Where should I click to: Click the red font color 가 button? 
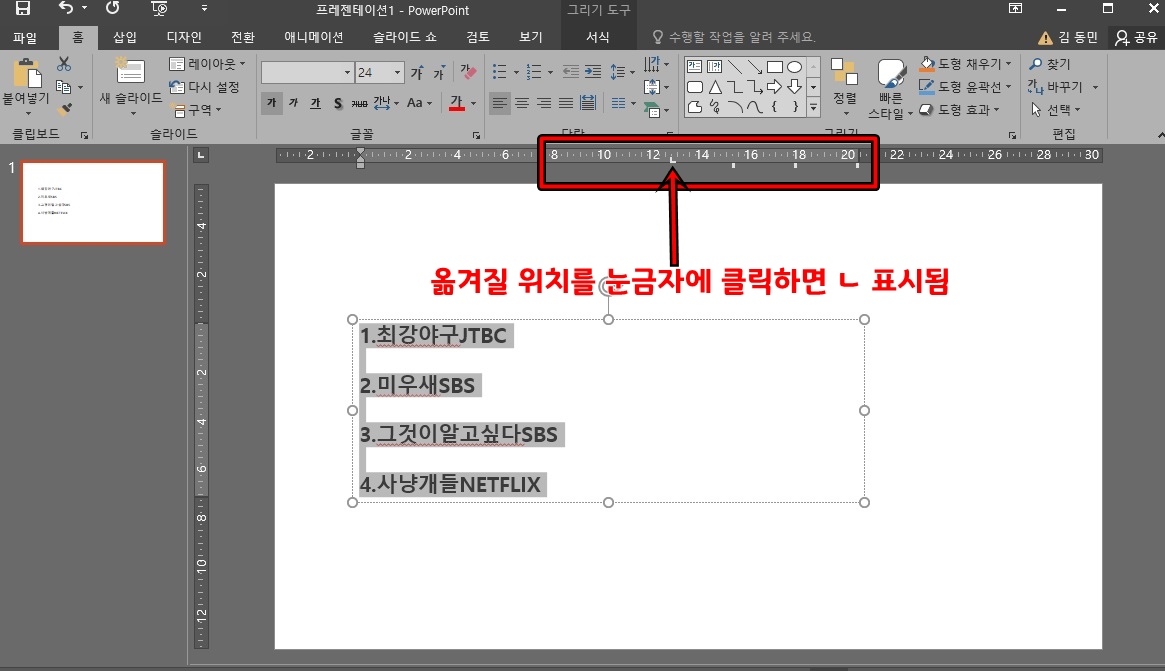457,103
